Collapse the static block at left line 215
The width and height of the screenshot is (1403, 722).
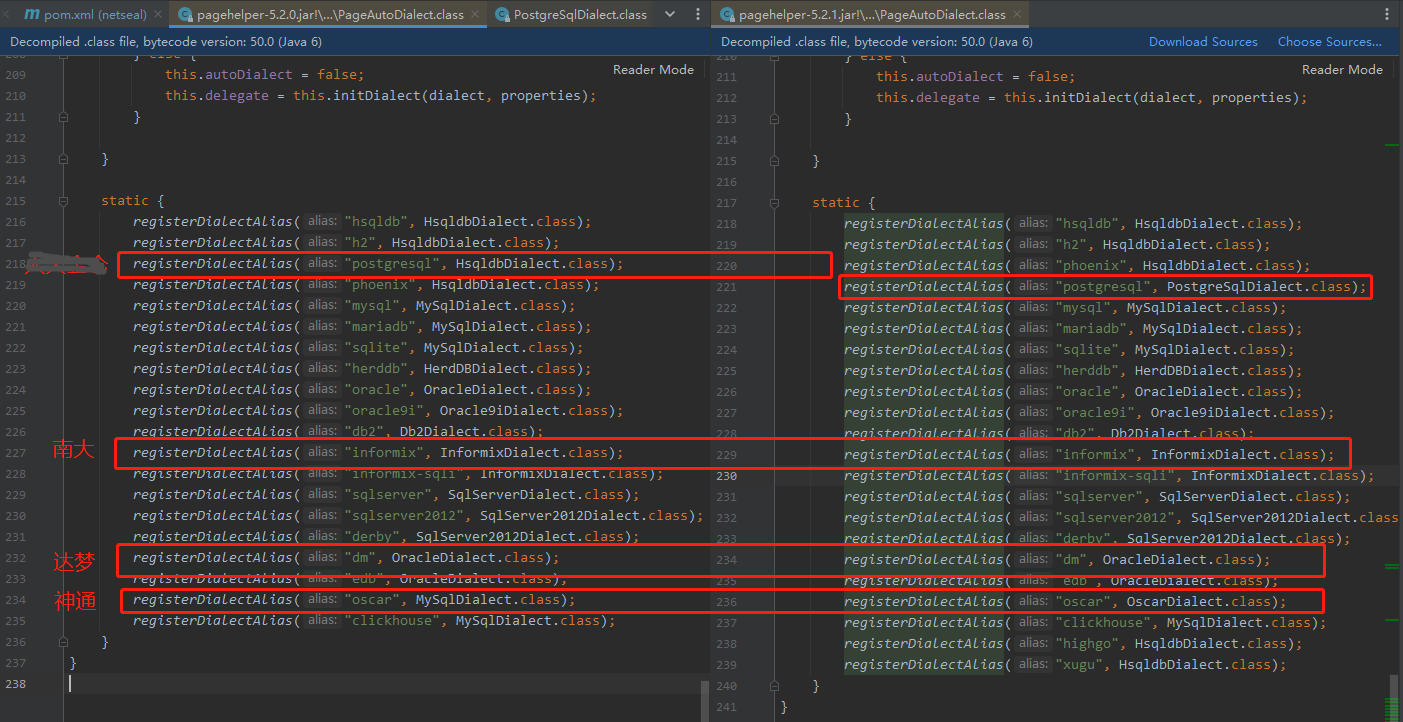(63, 201)
